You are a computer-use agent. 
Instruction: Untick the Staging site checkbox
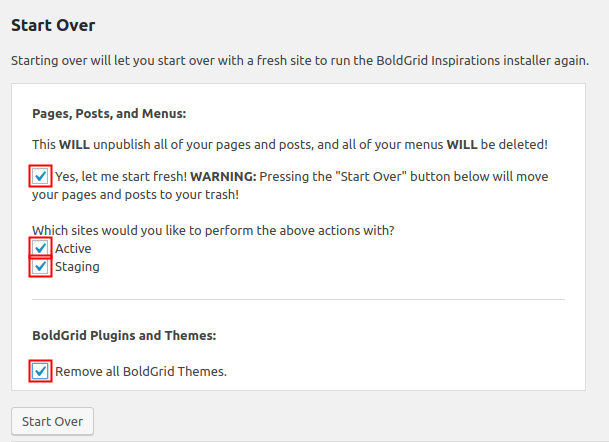point(41,267)
